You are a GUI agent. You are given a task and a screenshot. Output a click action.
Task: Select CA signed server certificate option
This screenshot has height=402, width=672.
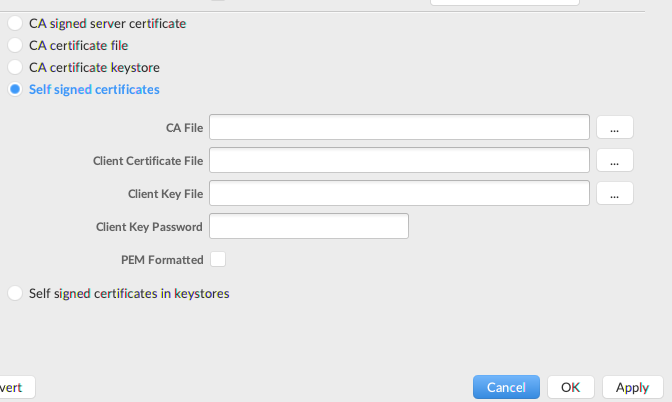pos(15,22)
